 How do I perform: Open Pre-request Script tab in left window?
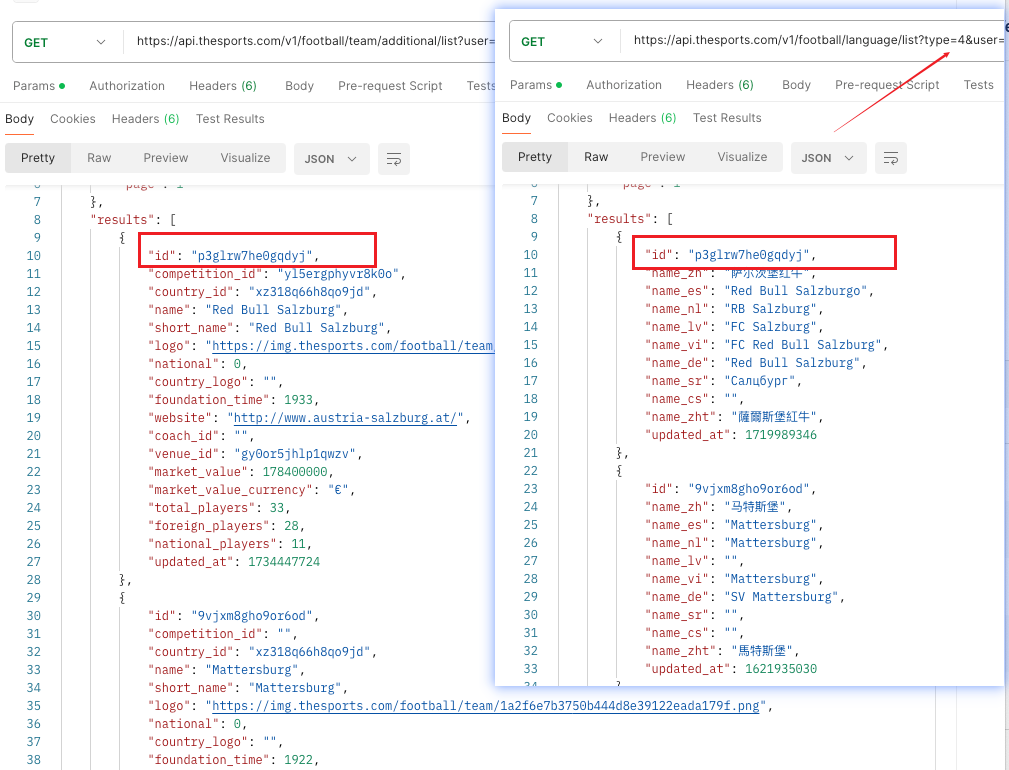pyautogui.click(x=390, y=86)
